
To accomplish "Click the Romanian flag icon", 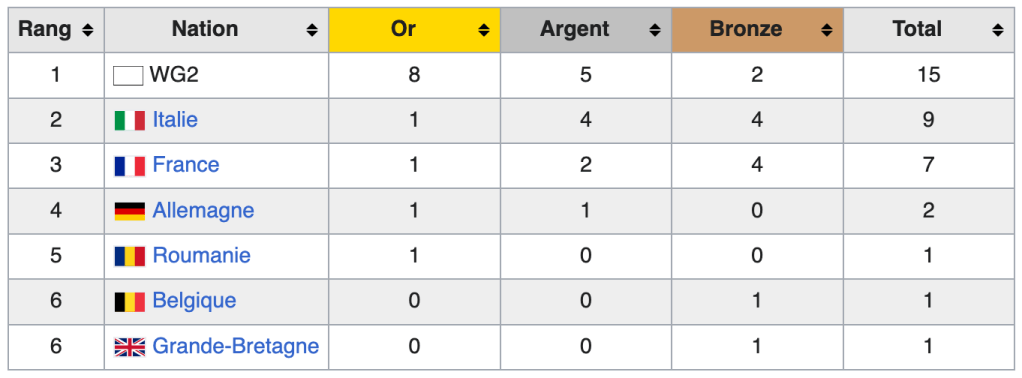I will (x=130, y=256).
